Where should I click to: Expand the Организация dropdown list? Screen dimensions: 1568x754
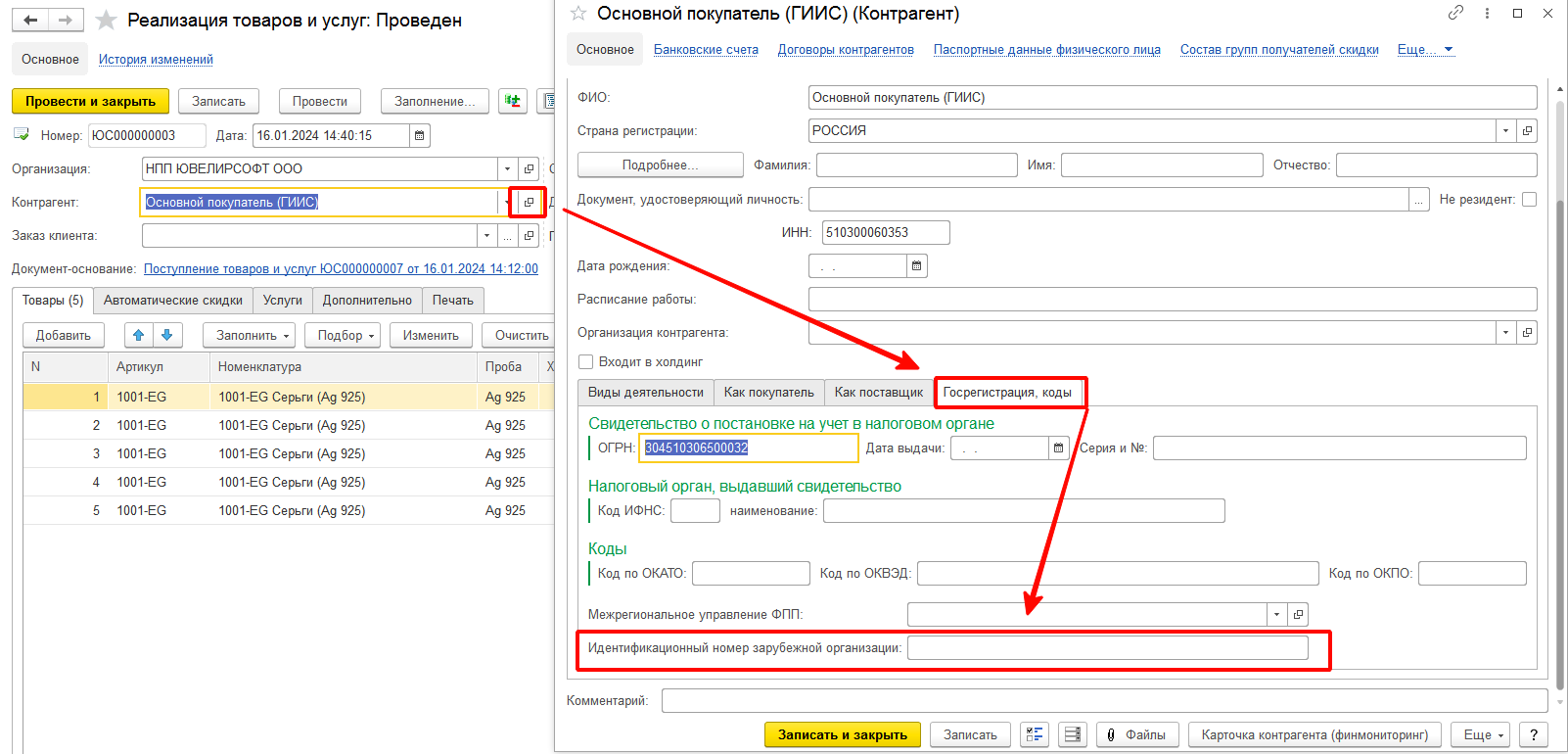coord(507,168)
